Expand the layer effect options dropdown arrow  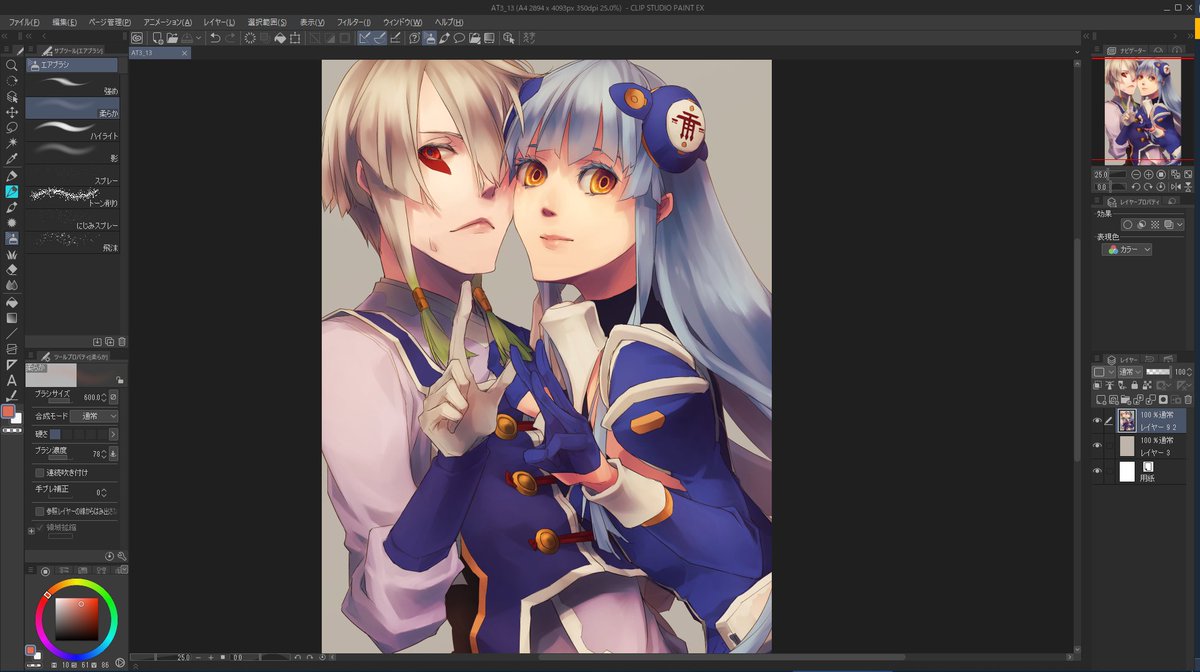(x=1180, y=225)
